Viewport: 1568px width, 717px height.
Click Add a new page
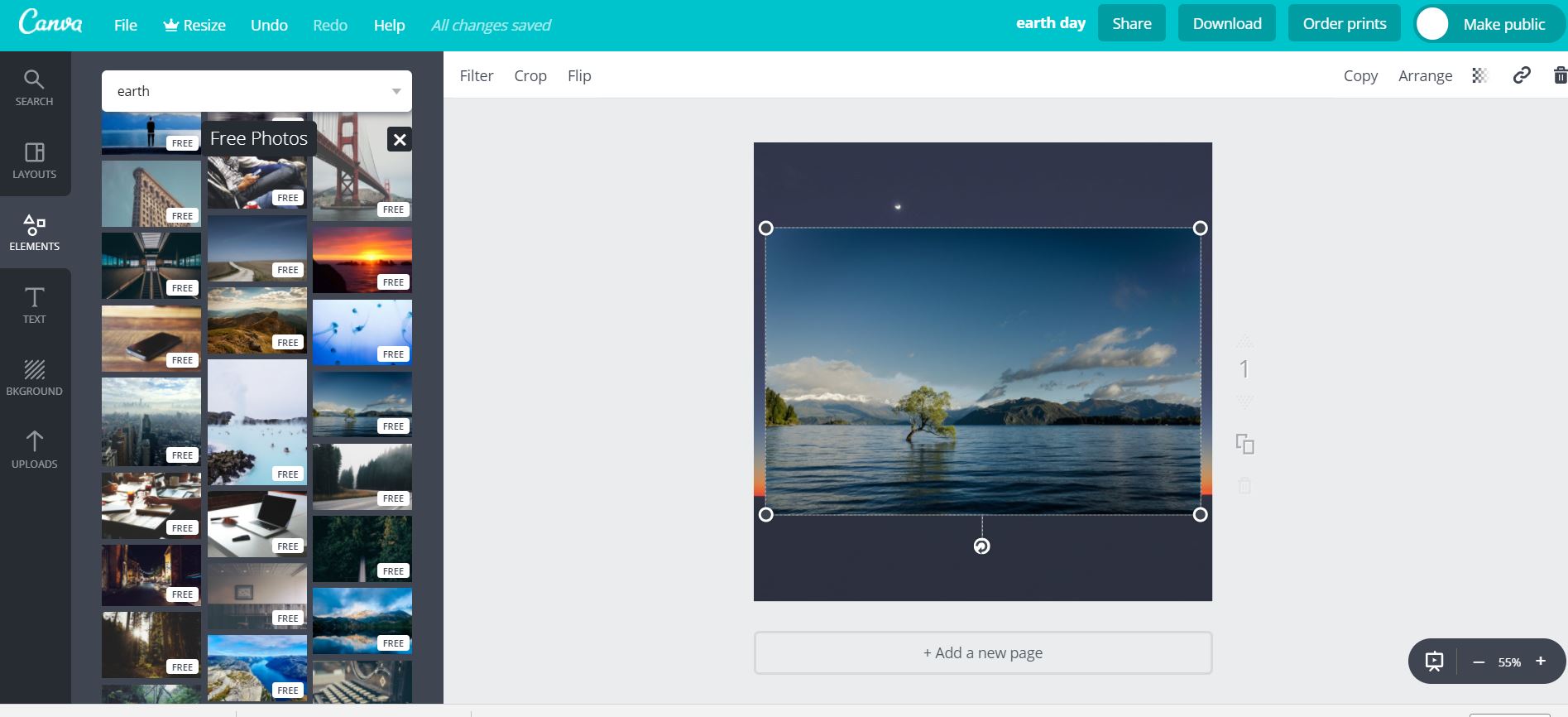[x=983, y=652]
